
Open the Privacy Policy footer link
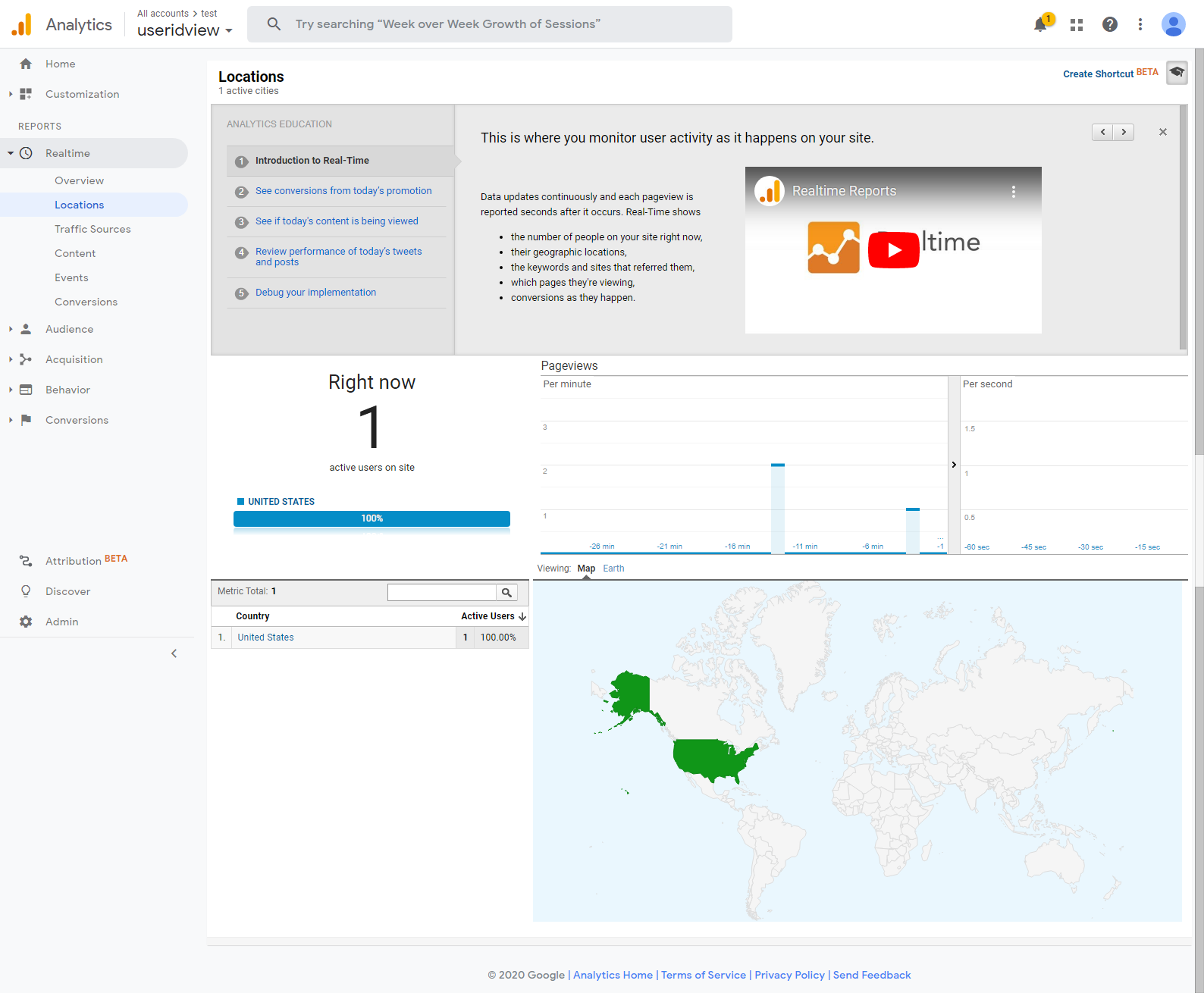(x=789, y=975)
